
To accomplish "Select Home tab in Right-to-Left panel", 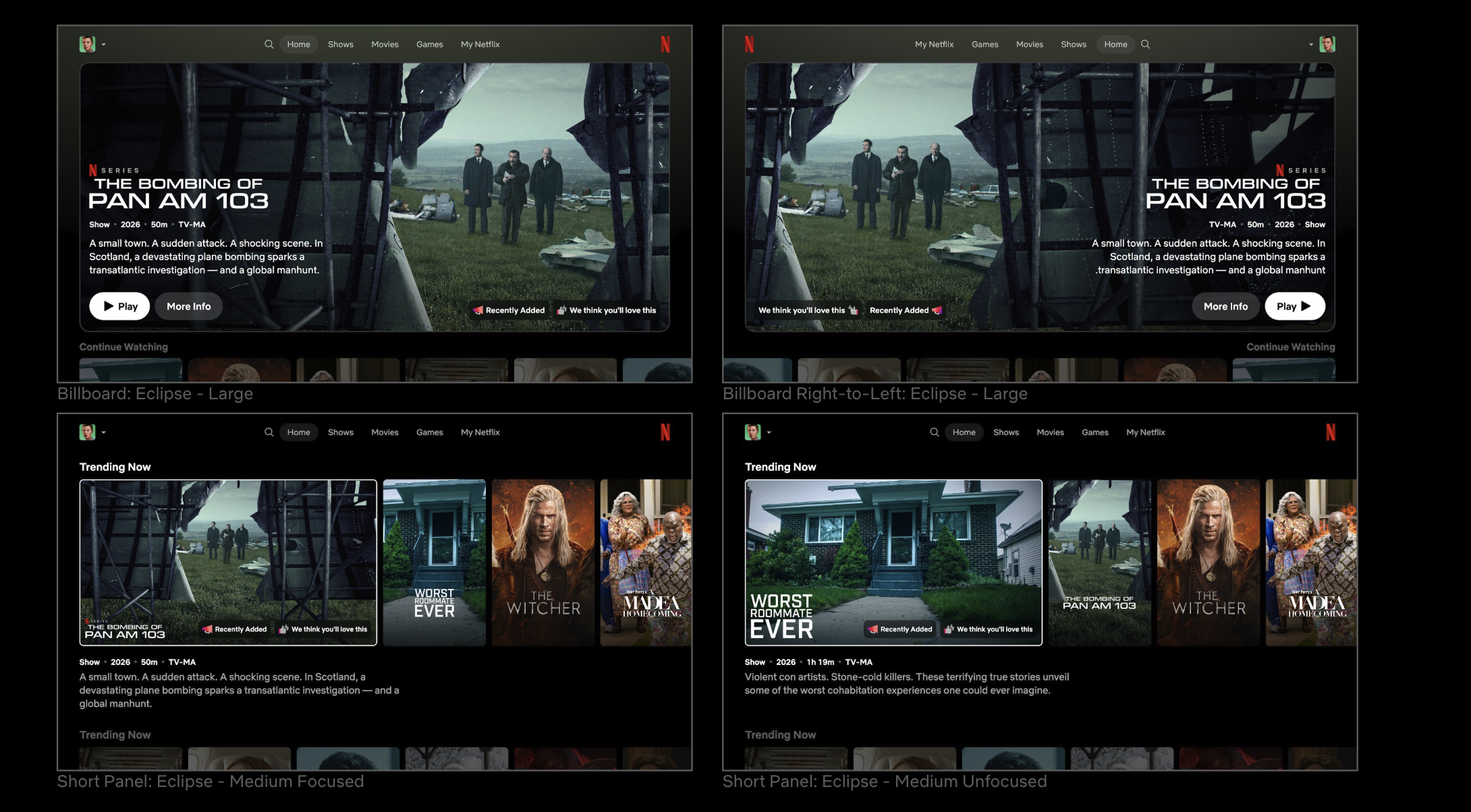I will tap(1115, 45).
